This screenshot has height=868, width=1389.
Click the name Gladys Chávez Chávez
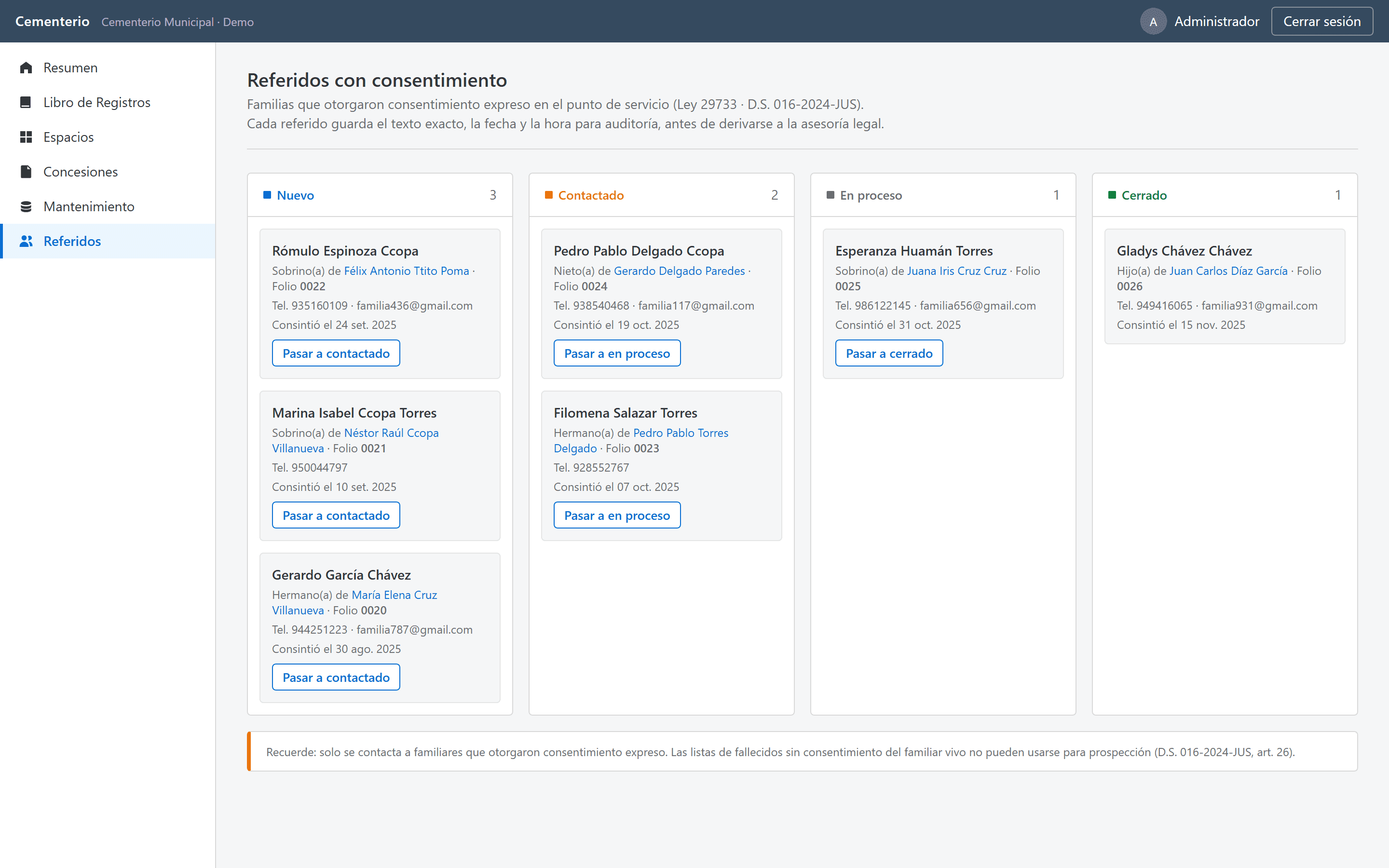[1184, 251]
